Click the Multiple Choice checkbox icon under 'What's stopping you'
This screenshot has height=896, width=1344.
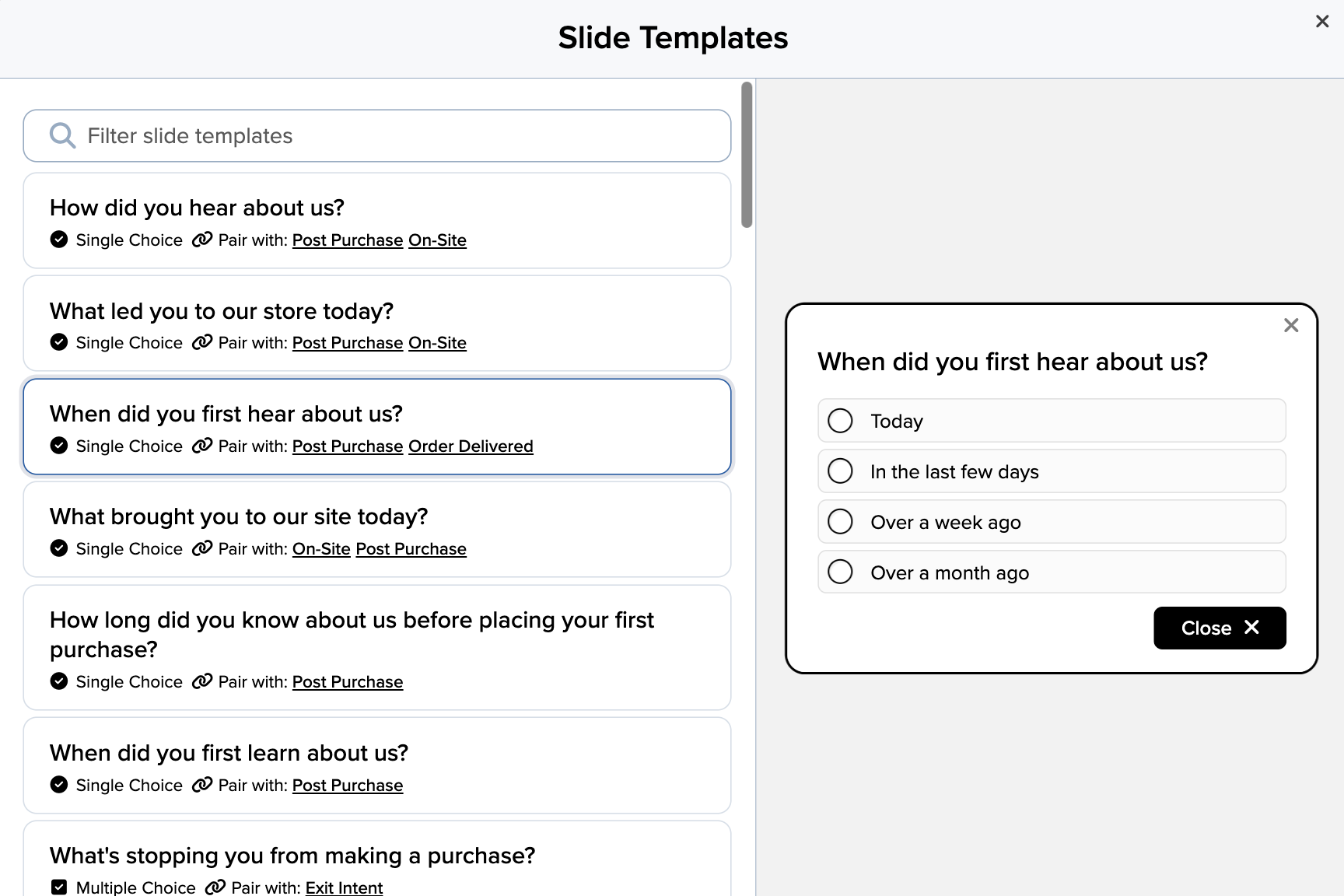tap(59, 887)
